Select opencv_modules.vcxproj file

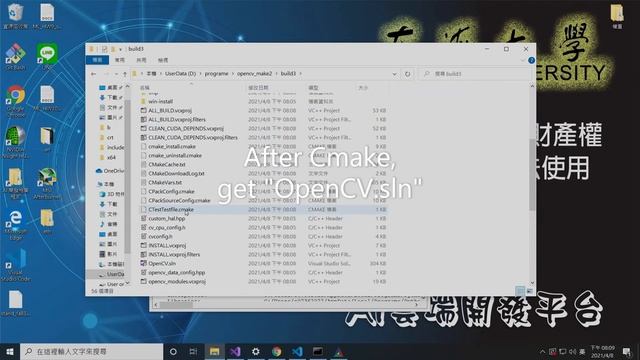coord(177,281)
